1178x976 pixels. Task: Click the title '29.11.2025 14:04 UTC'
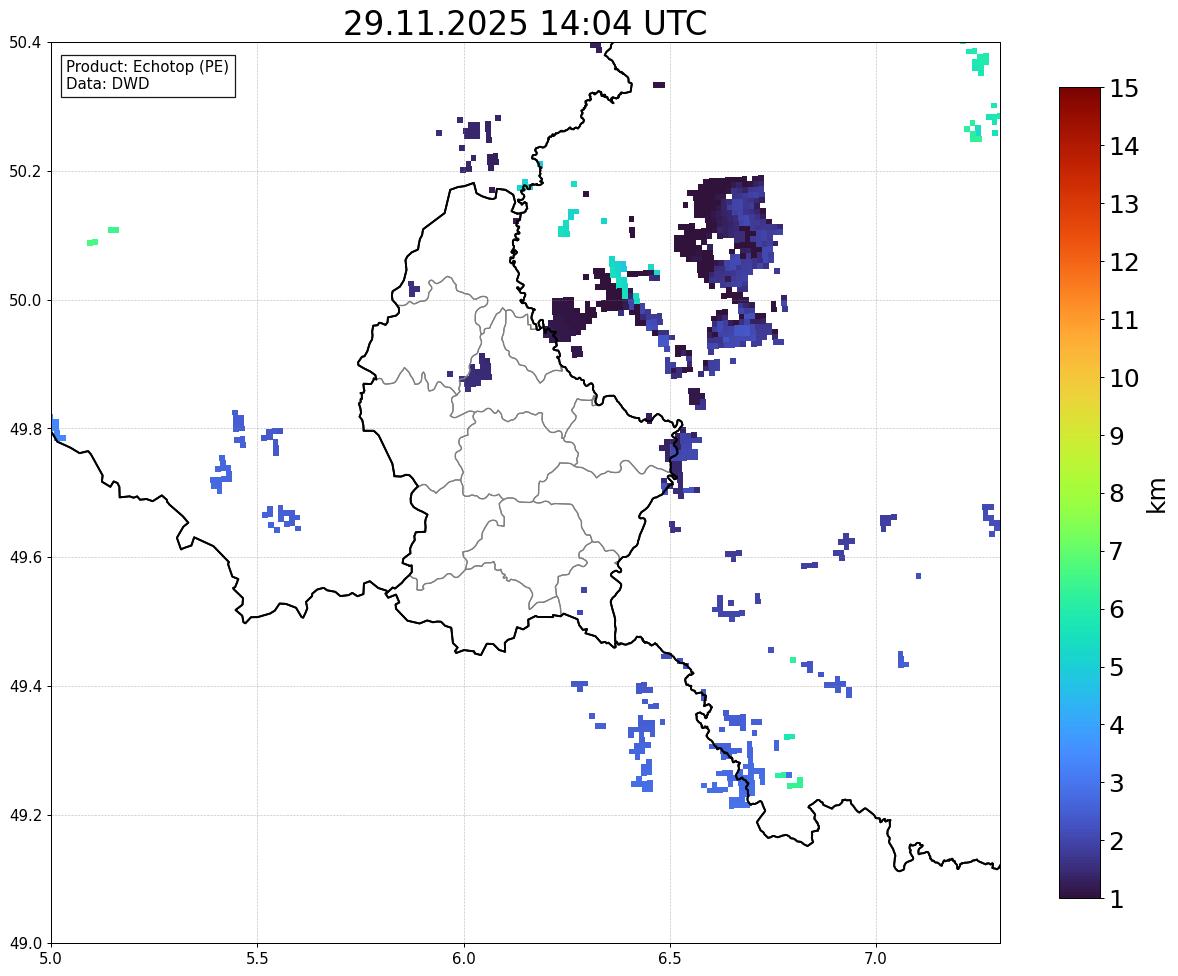coord(525,23)
